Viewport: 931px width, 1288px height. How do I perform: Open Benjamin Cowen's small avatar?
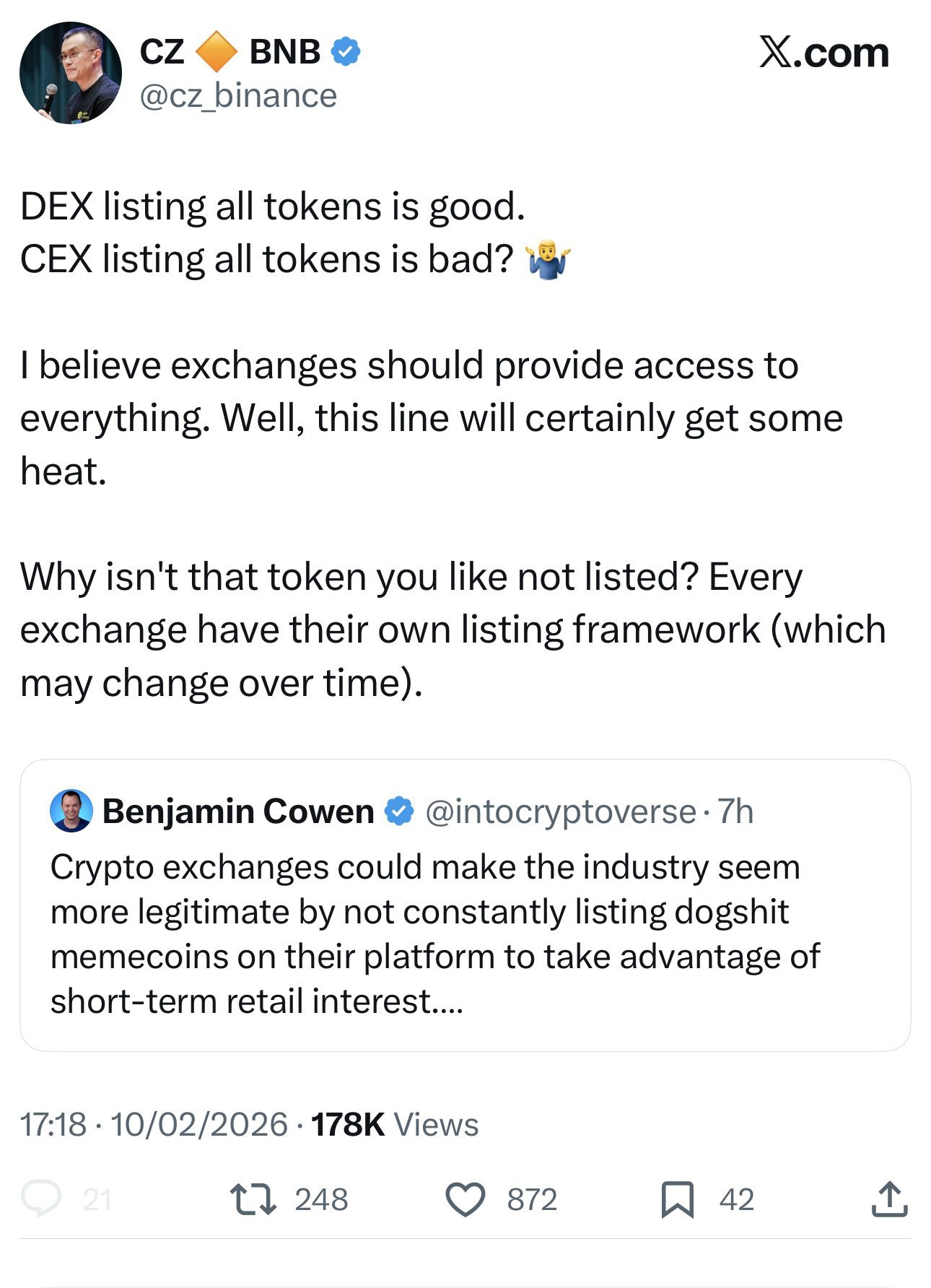click(x=71, y=811)
